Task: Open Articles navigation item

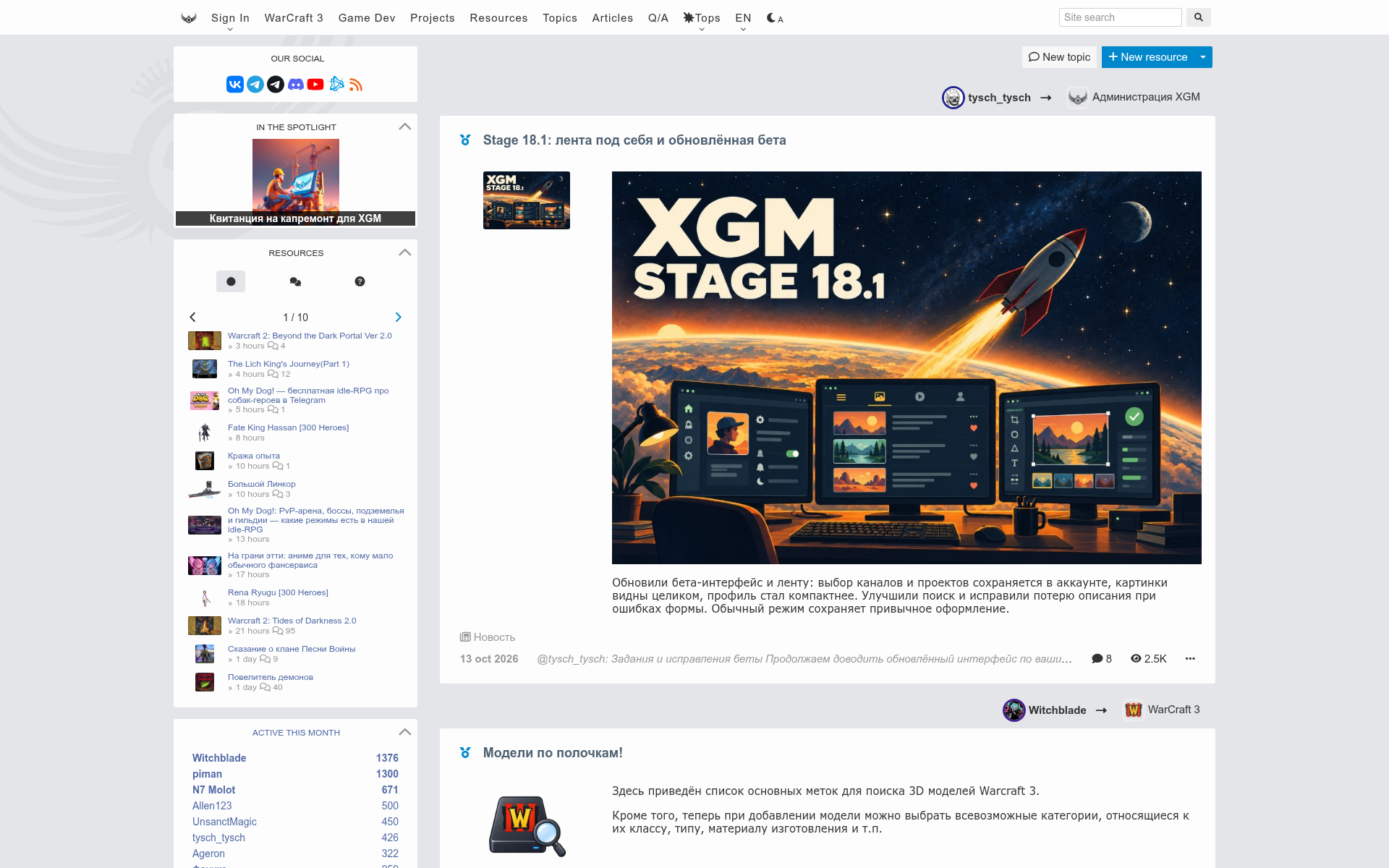Action: (613, 18)
